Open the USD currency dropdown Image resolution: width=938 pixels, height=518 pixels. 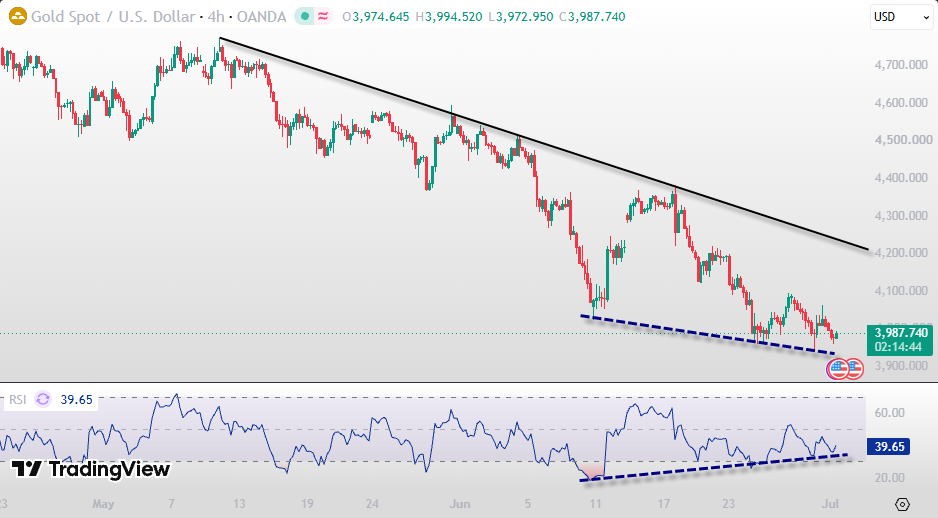click(901, 17)
